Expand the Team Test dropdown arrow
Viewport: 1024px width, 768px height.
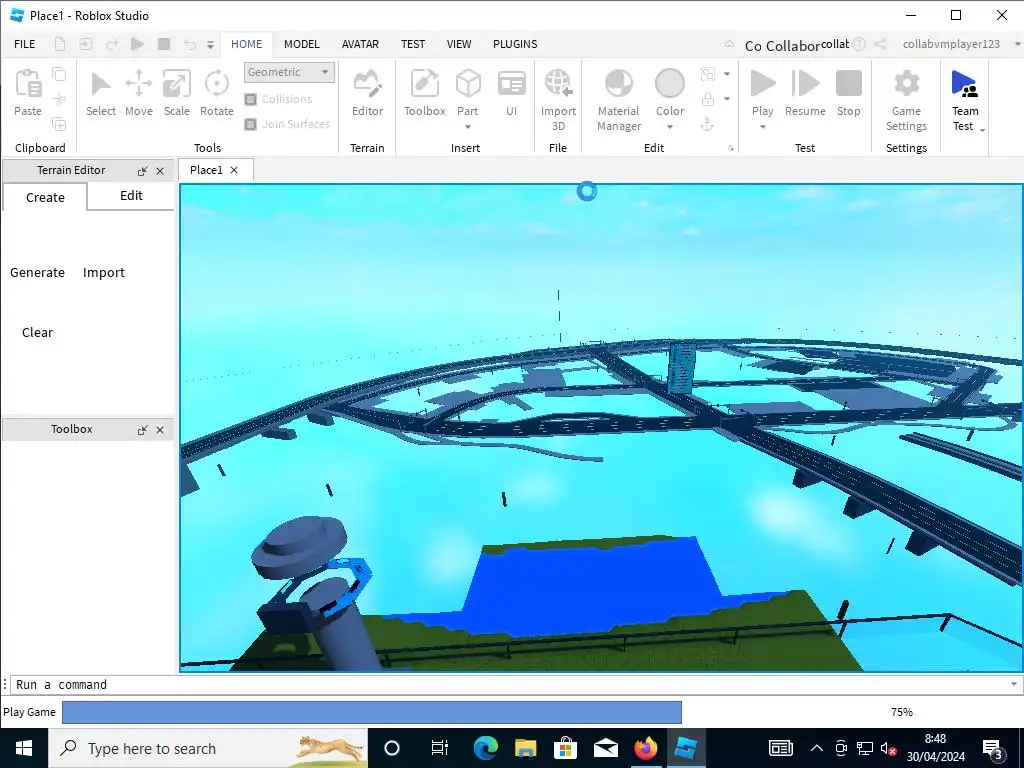click(982, 130)
